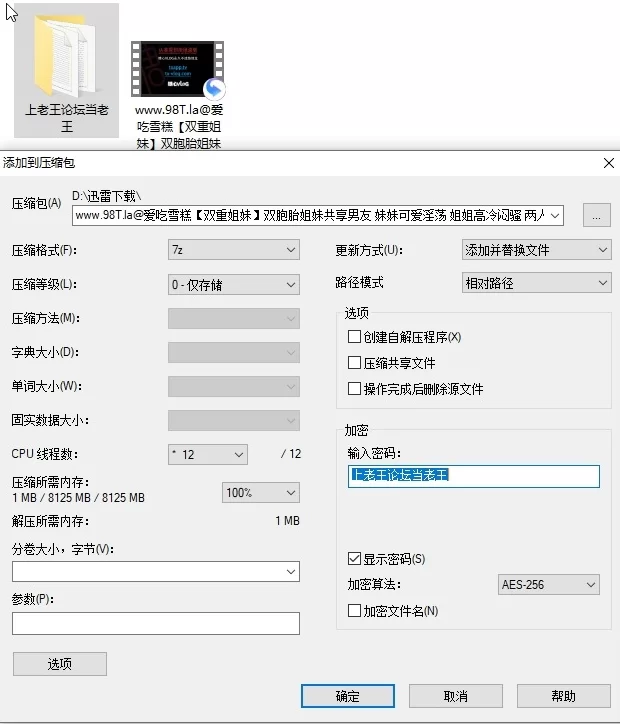Open the 压缩格式 dropdown showing 7z
The image size is (620, 724).
[x=234, y=250]
